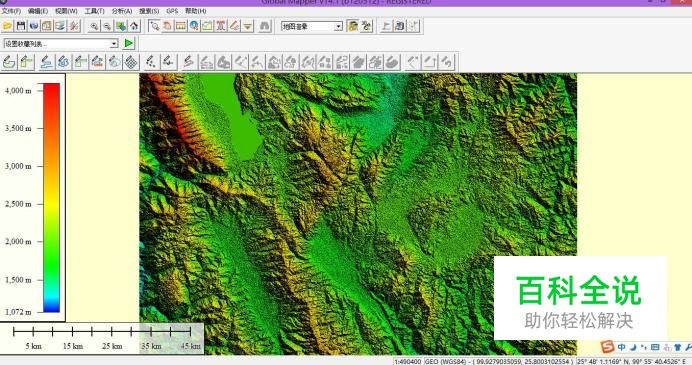This screenshot has height=365, width=692.
Task: Click the green Run play button
Action: [x=128, y=43]
